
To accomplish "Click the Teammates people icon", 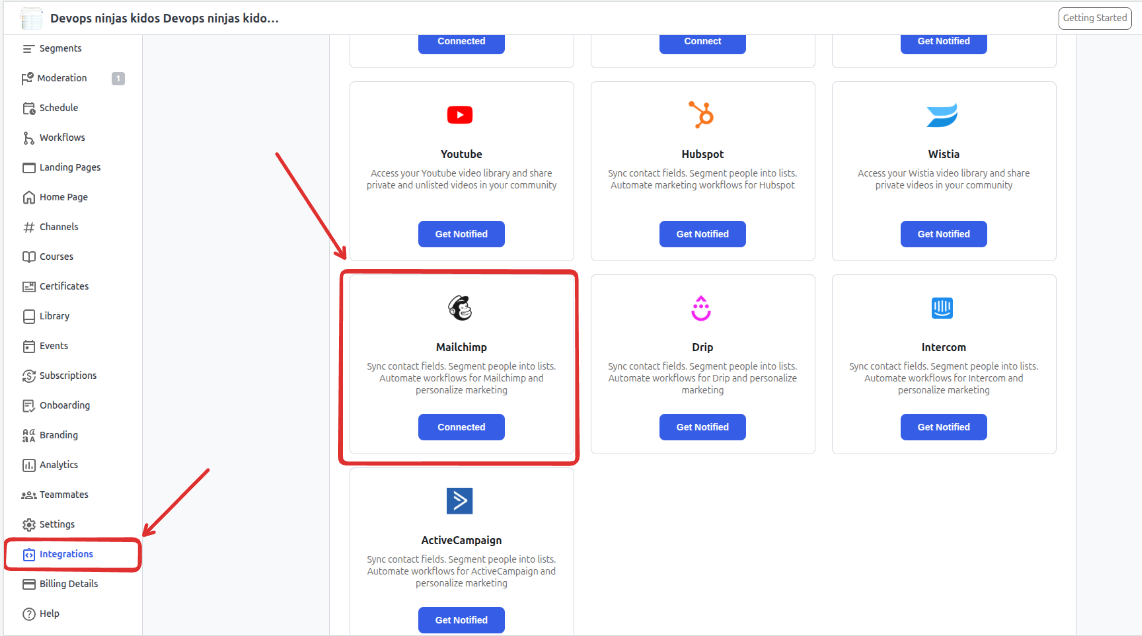I will coord(28,495).
